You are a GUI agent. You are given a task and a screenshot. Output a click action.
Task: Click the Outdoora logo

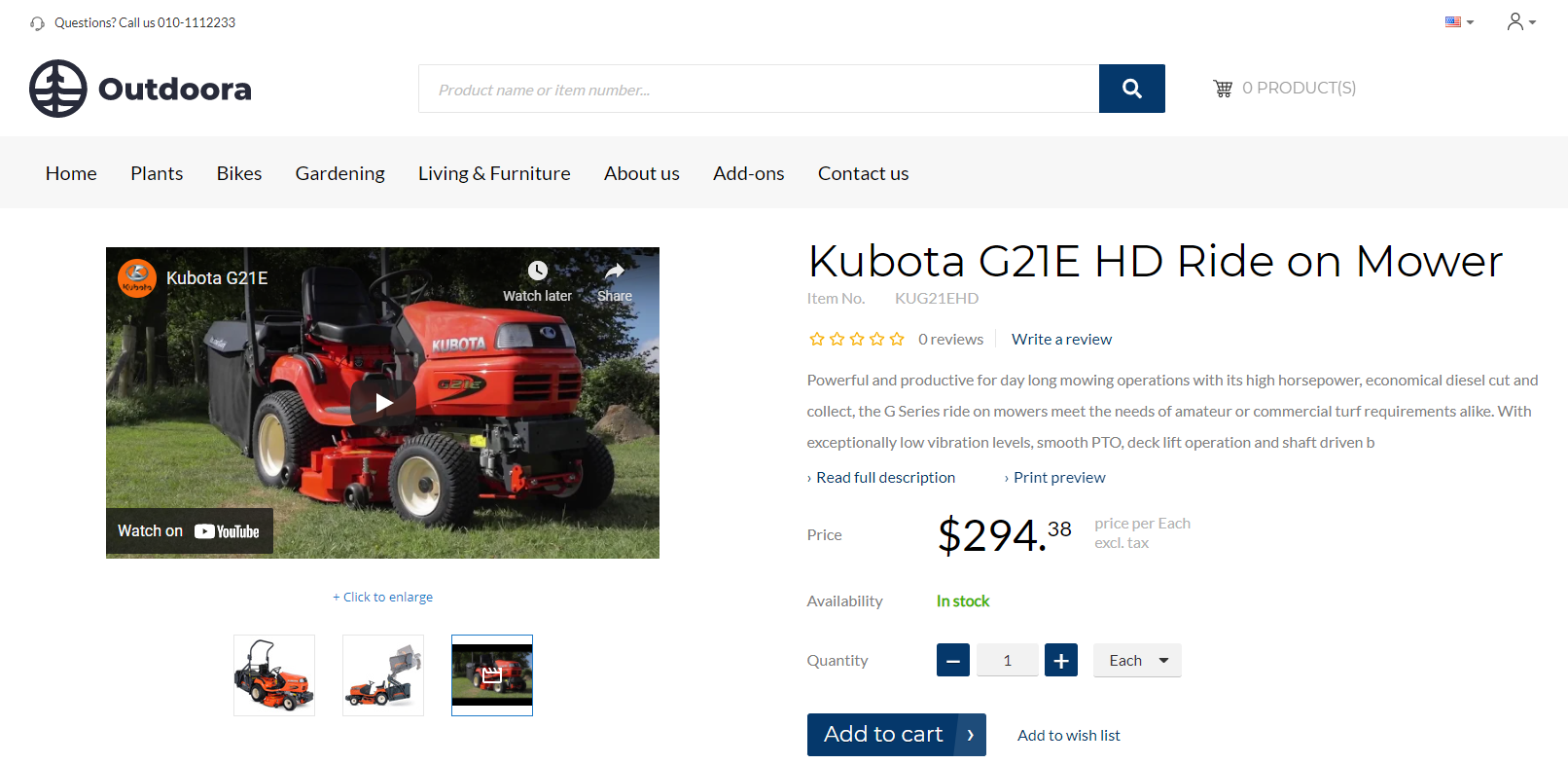140,89
